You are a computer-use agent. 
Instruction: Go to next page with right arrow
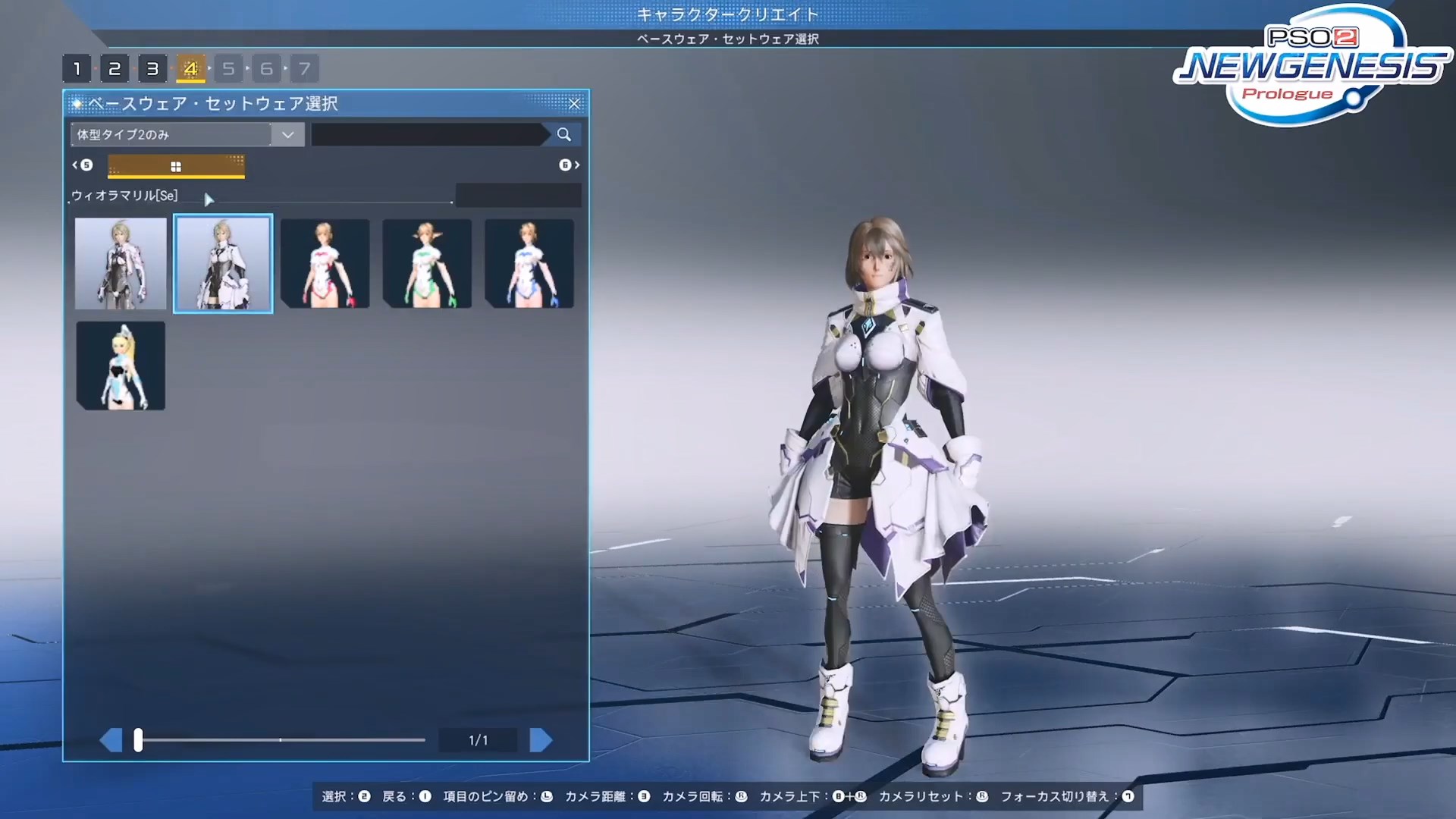coord(541,739)
